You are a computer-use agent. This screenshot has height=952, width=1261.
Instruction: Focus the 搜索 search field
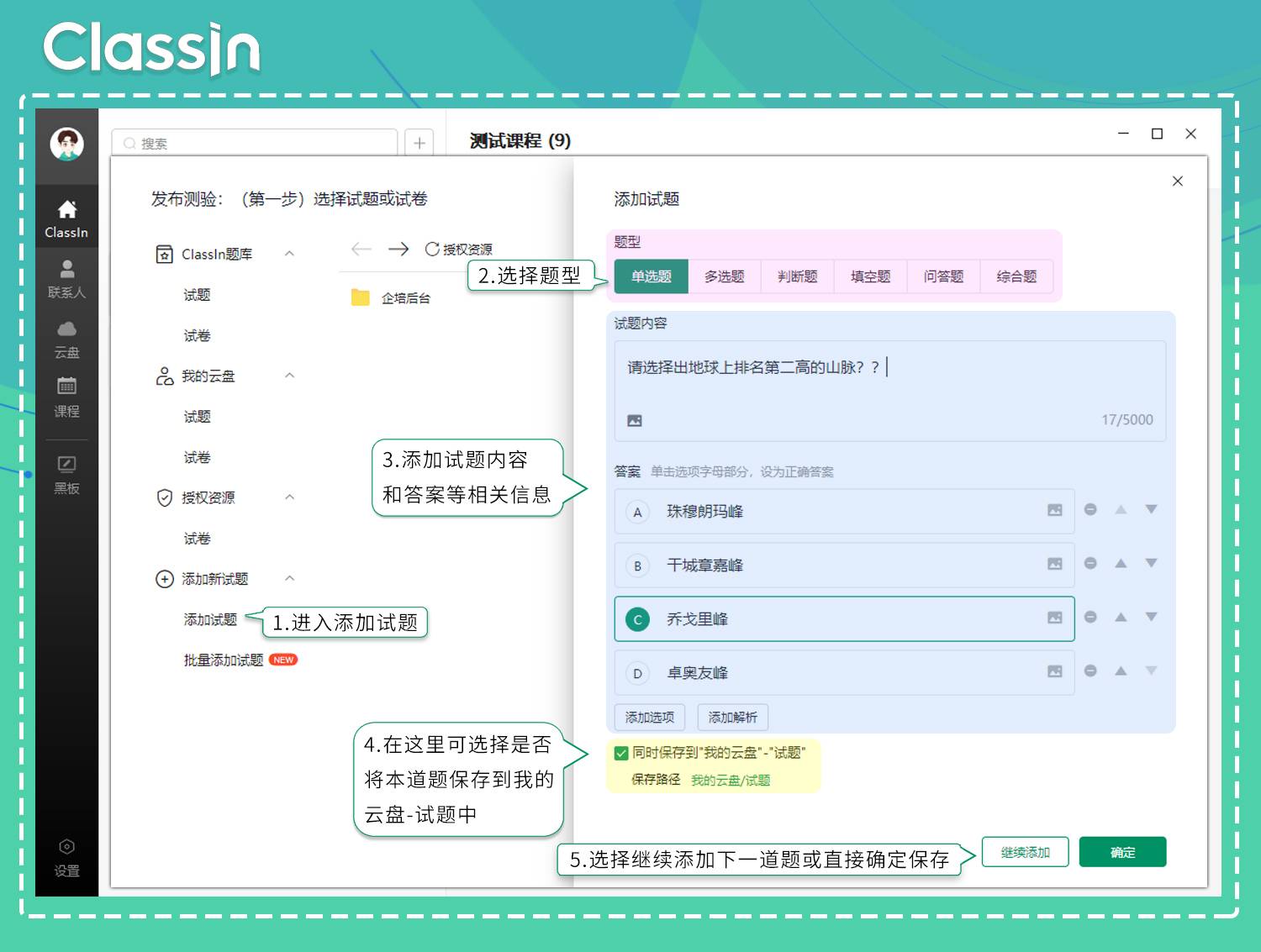[x=255, y=143]
